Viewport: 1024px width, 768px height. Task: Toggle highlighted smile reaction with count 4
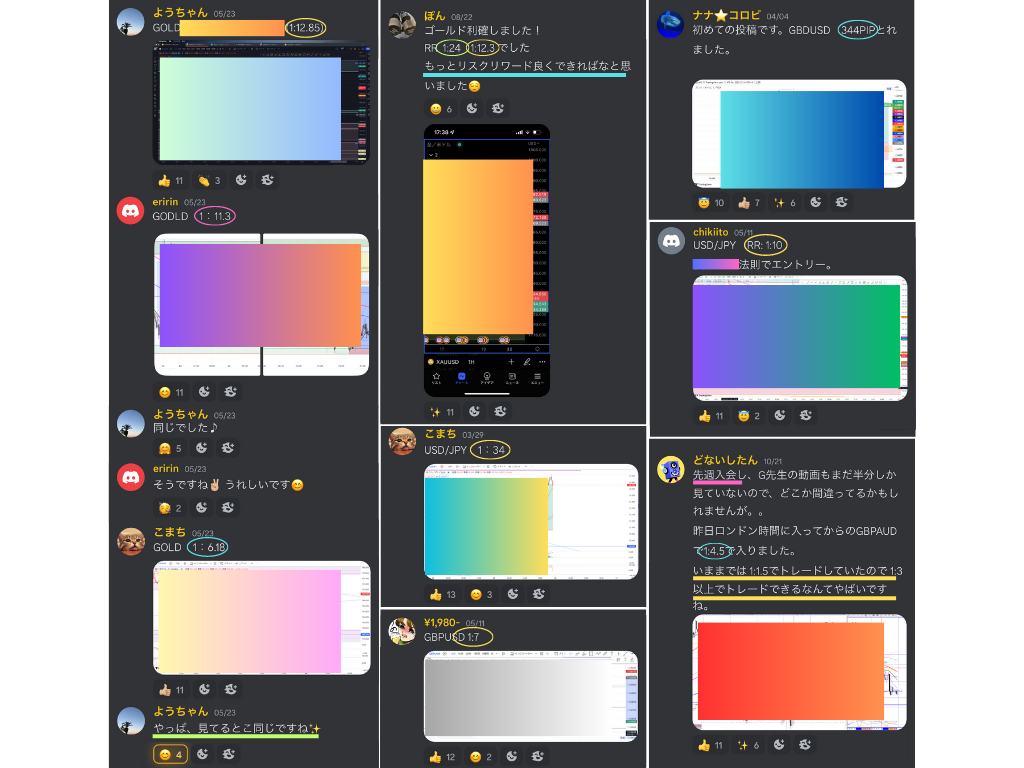171,754
